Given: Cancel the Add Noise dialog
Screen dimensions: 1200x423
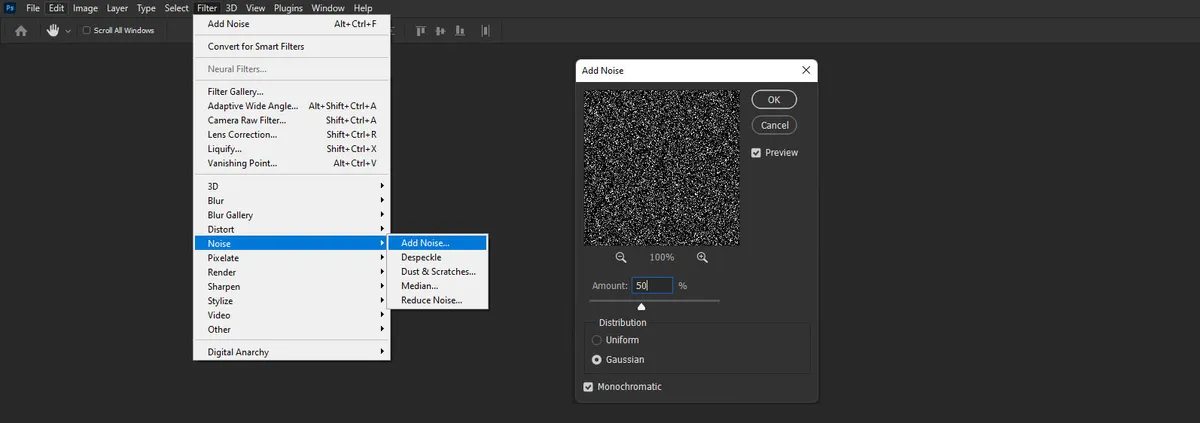Looking at the screenshot, I should coord(774,126).
